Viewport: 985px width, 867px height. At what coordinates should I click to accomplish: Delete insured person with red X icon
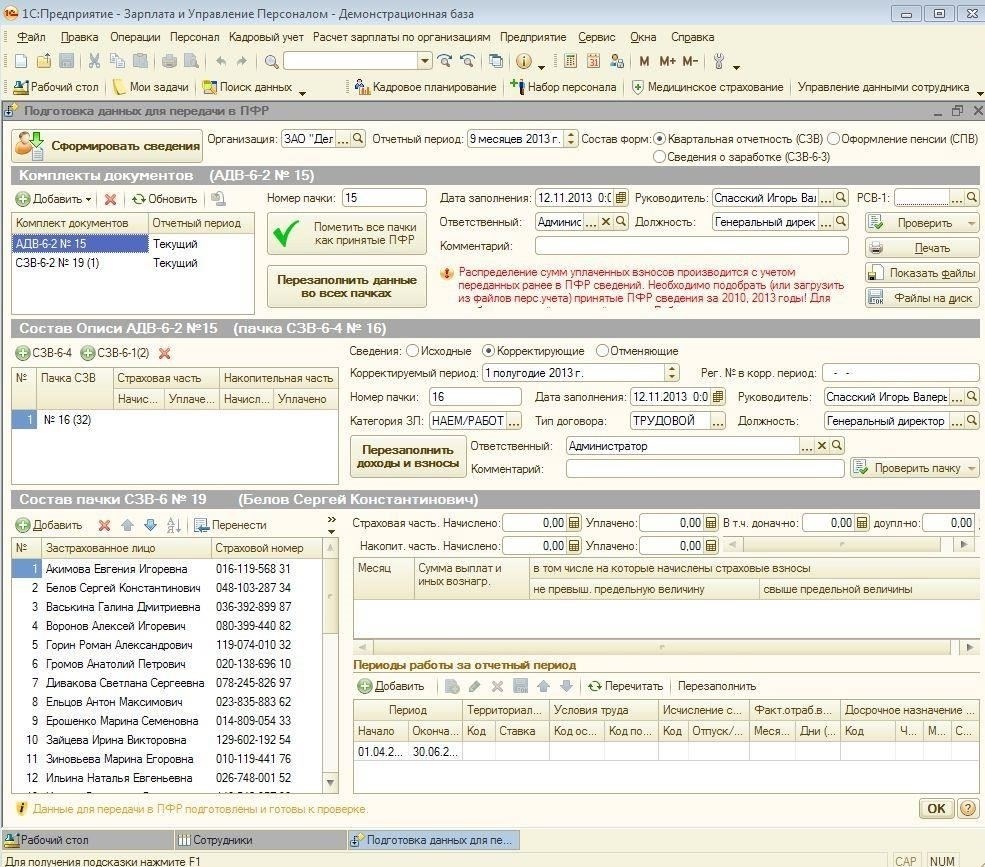point(104,525)
